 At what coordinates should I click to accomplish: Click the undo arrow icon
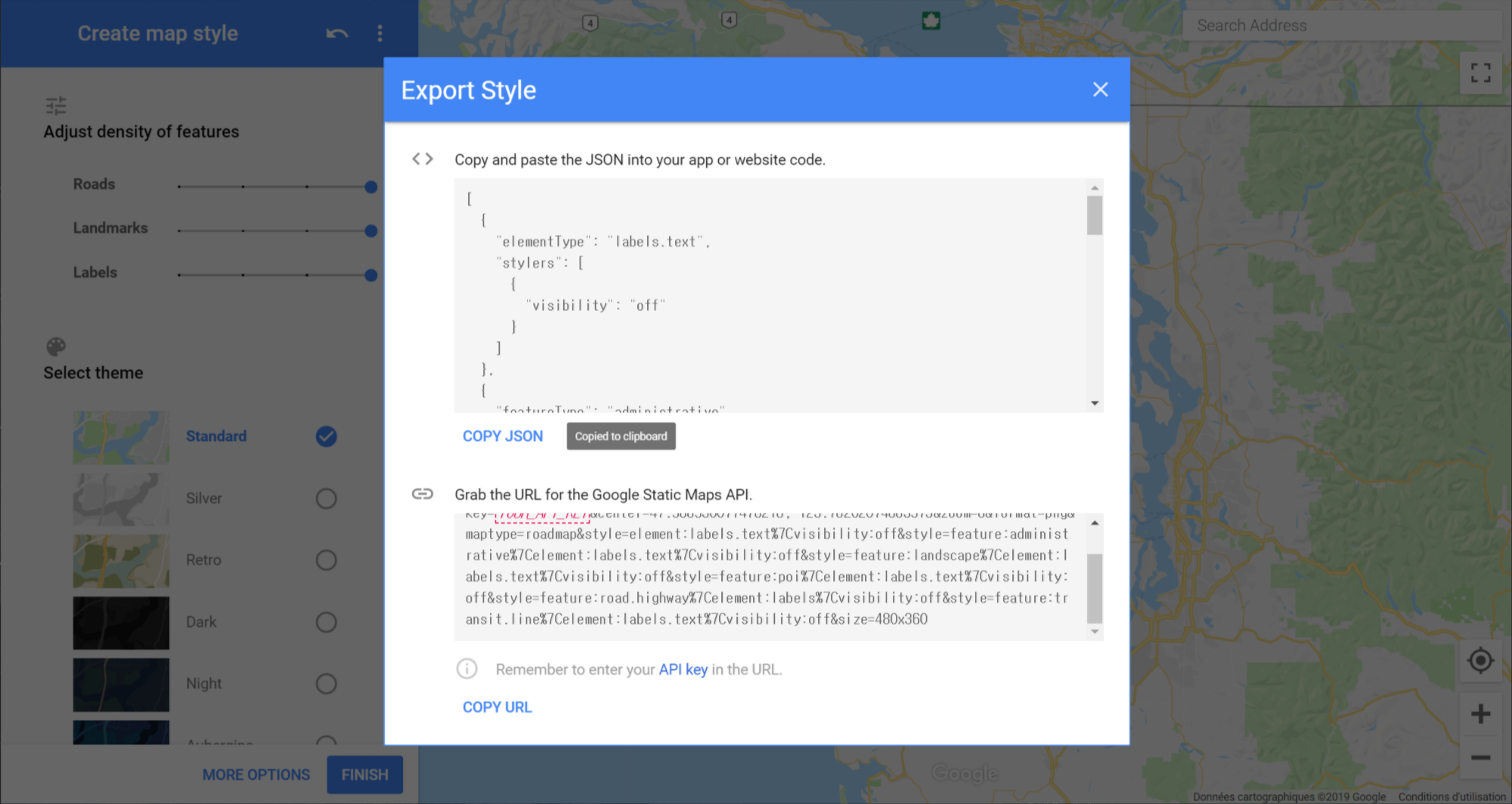point(337,33)
